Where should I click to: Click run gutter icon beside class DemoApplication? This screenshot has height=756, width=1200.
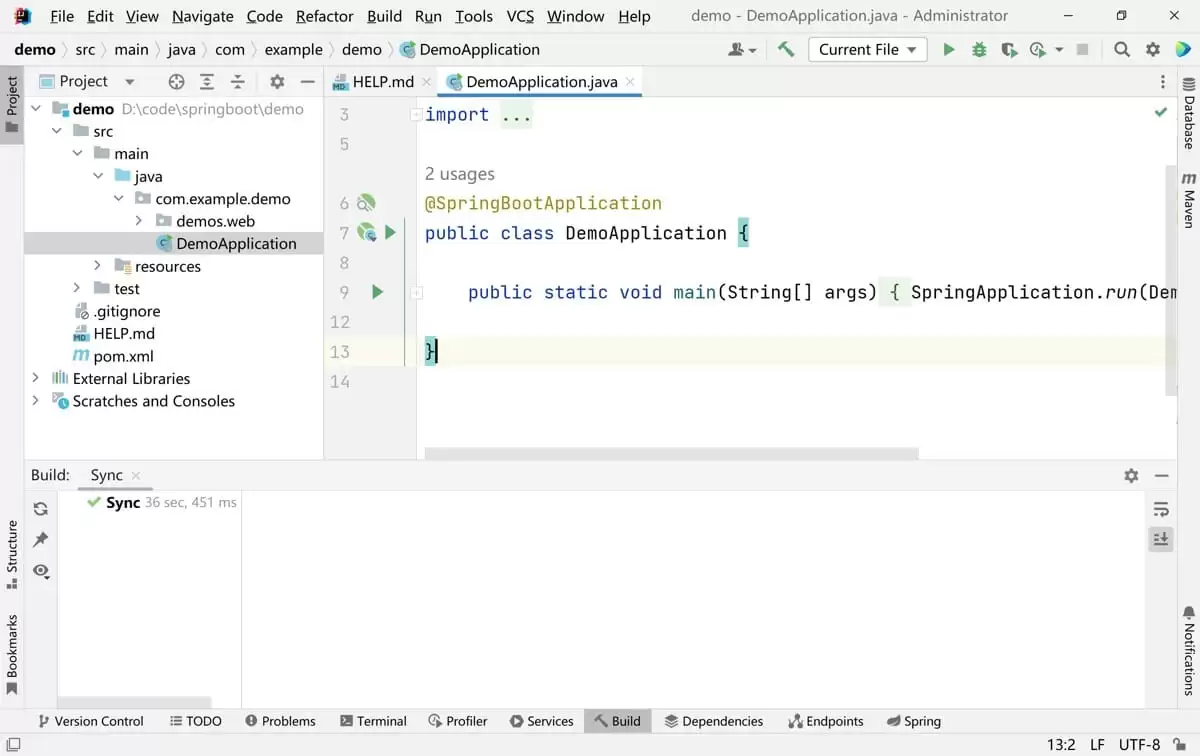click(x=390, y=233)
